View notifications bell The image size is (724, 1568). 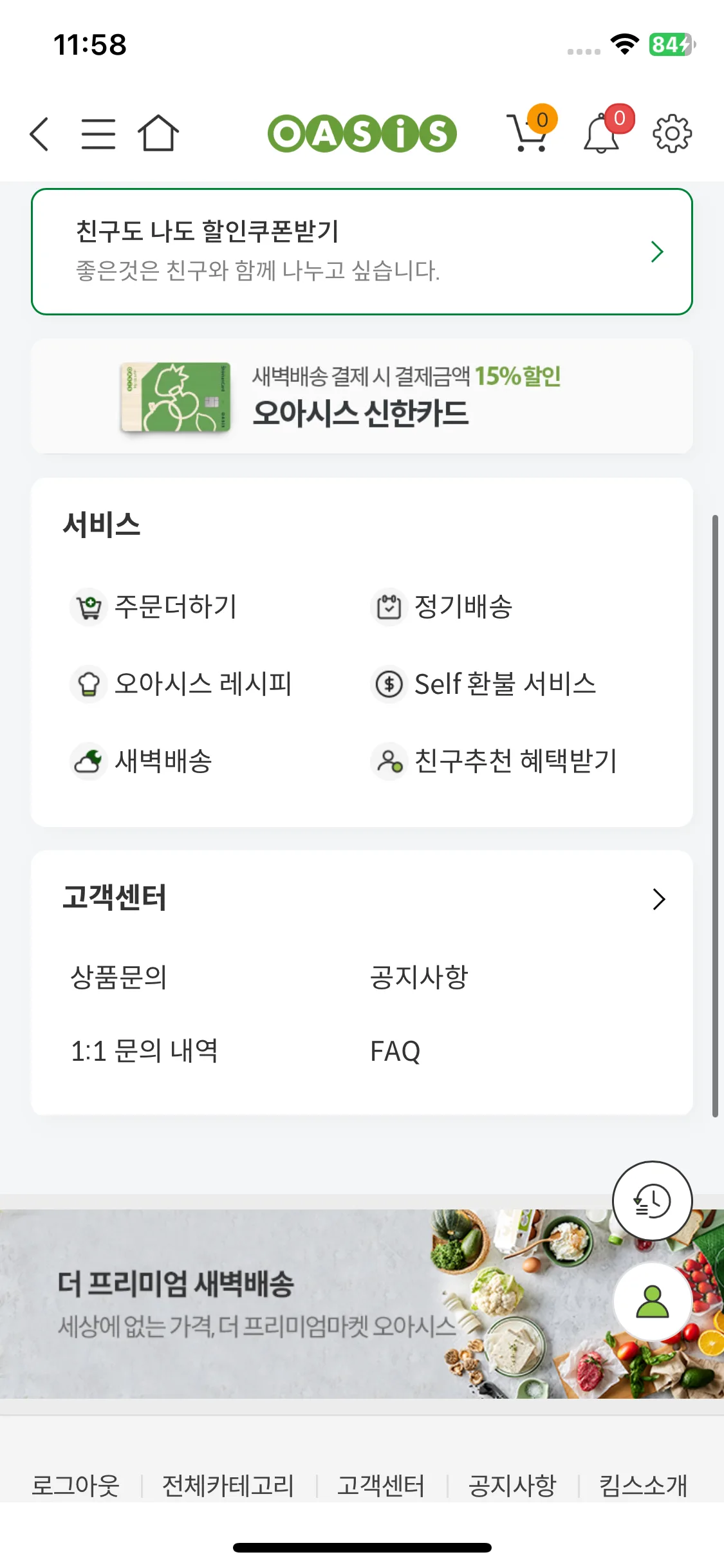[602, 133]
